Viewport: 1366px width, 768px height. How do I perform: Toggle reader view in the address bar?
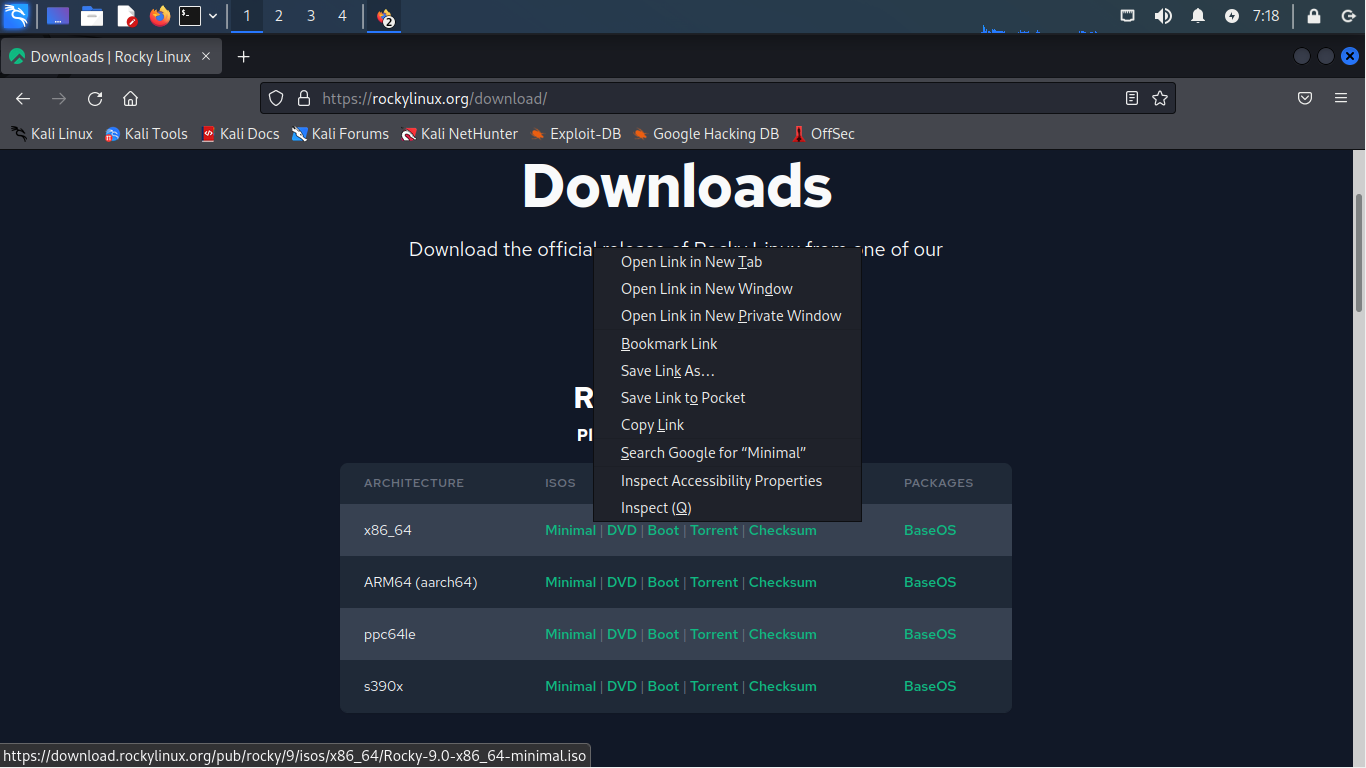(x=1132, y=98)
